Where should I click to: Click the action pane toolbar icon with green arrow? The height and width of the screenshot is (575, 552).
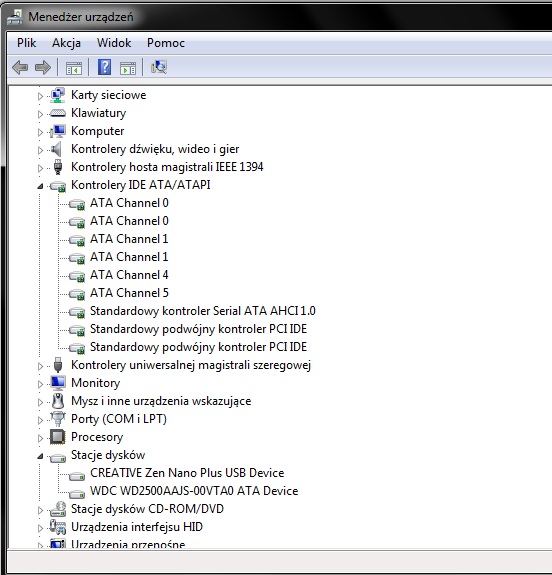pyautogui.click(x=128, y=68)
